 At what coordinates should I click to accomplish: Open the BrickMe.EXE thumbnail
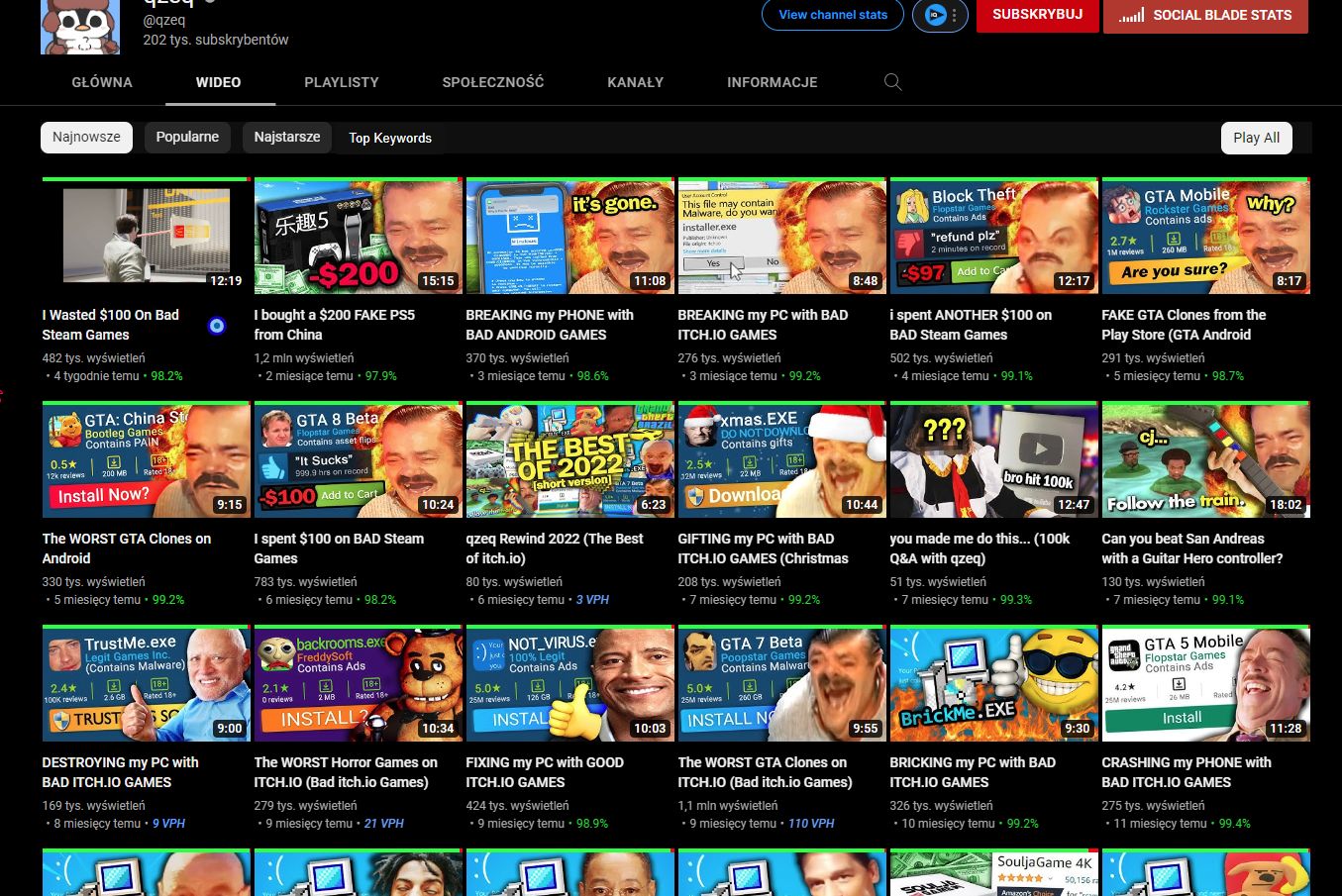point(993,683)
